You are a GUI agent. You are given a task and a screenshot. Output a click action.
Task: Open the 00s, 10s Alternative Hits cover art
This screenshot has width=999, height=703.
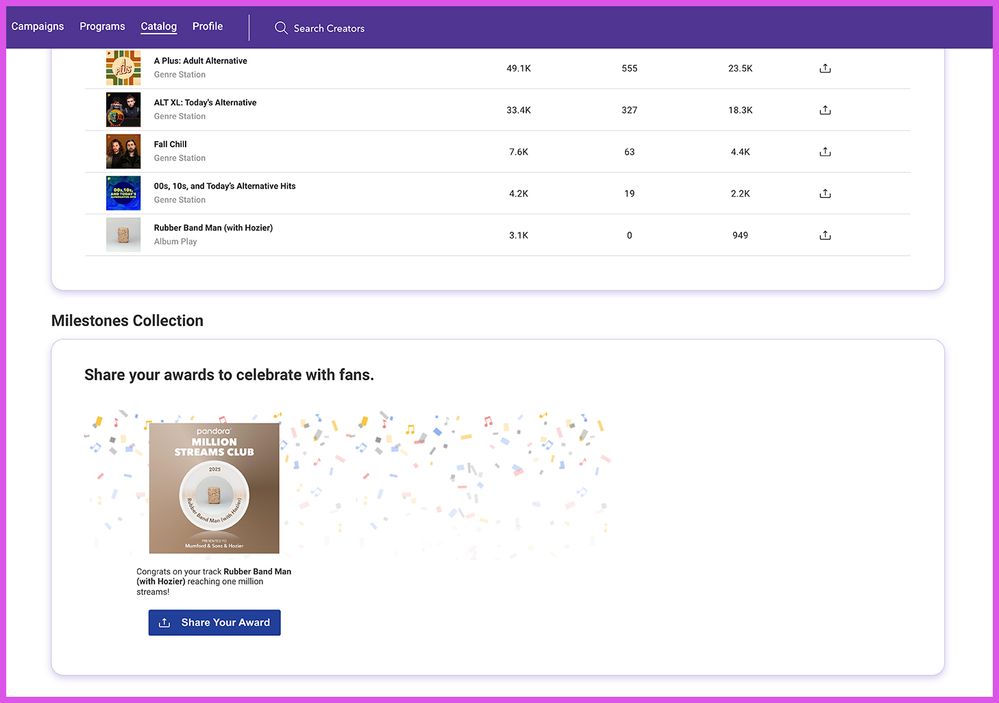click(123, 193)
